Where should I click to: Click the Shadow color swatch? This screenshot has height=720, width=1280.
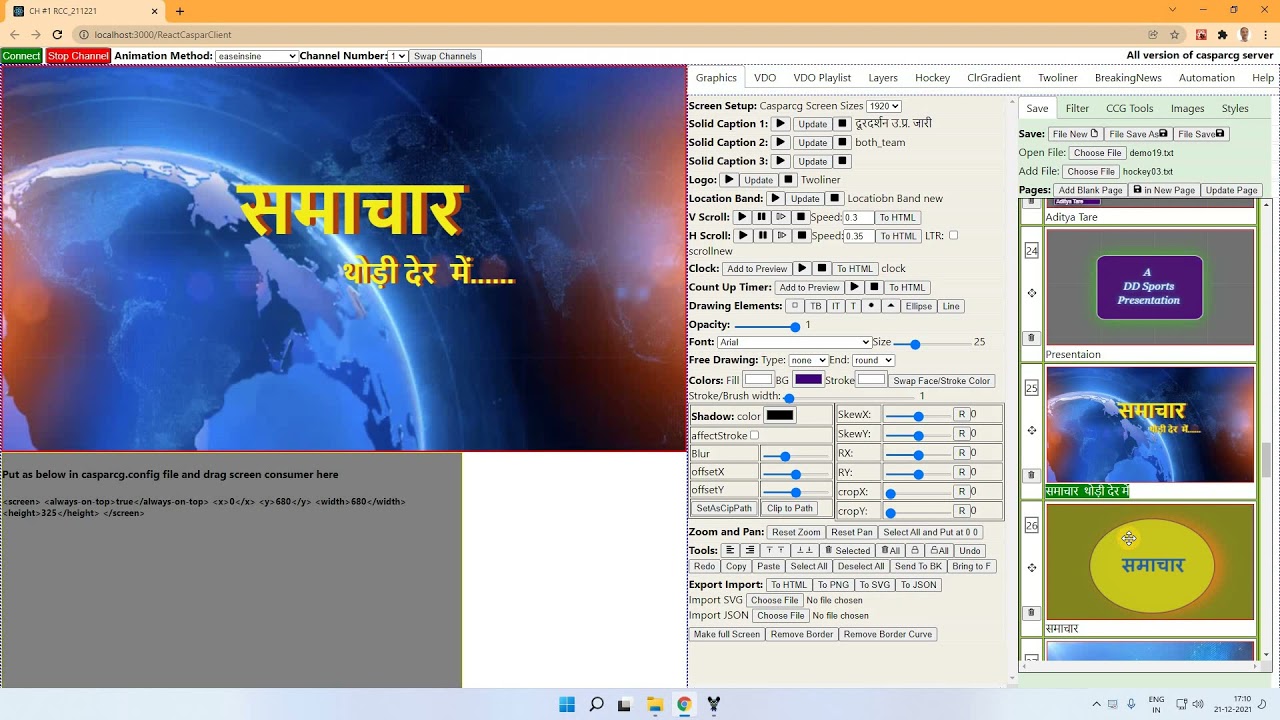click(780, 416)
